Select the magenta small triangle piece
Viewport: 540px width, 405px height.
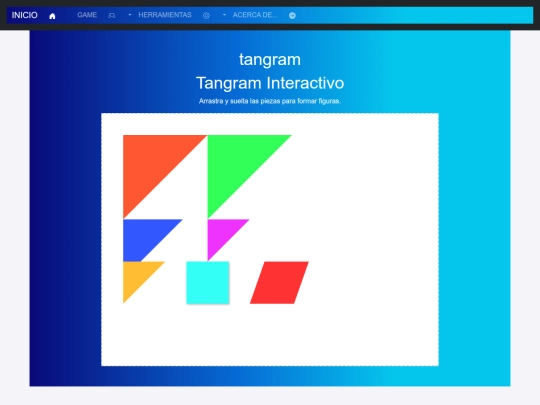220,232
